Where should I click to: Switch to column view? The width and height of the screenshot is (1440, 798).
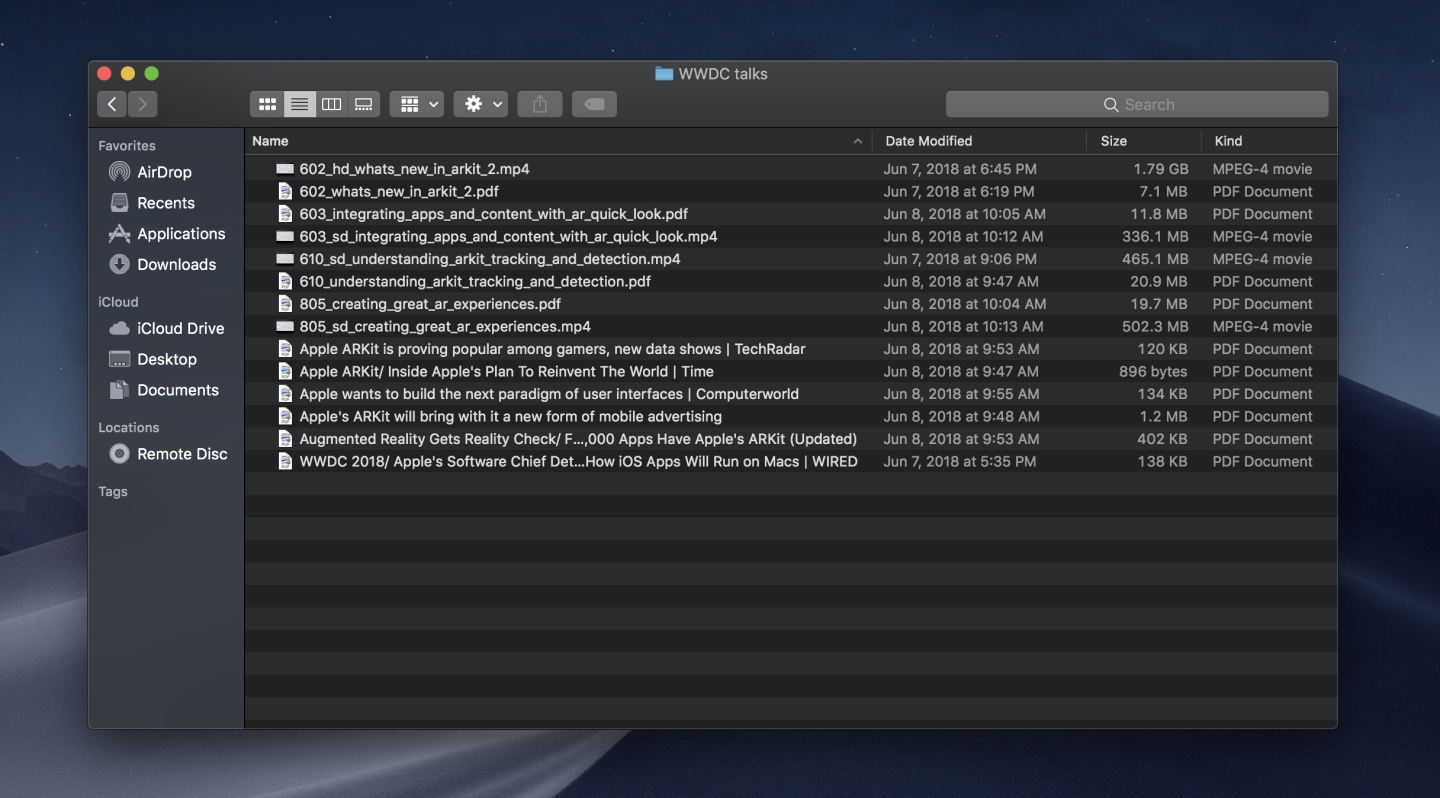(331, 104)
